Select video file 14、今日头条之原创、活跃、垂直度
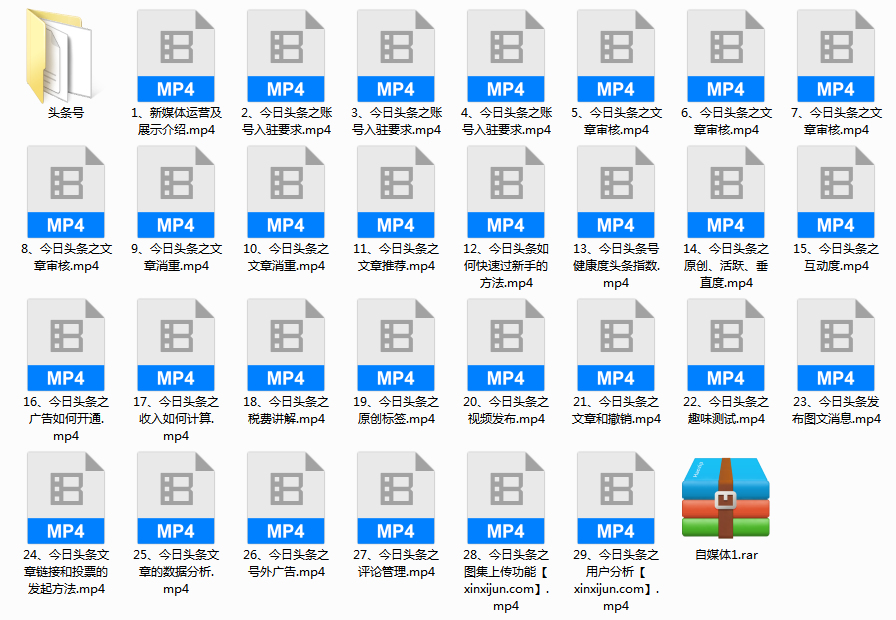The width and height of the screenshot is (896, 620). (x=725, y=192)
